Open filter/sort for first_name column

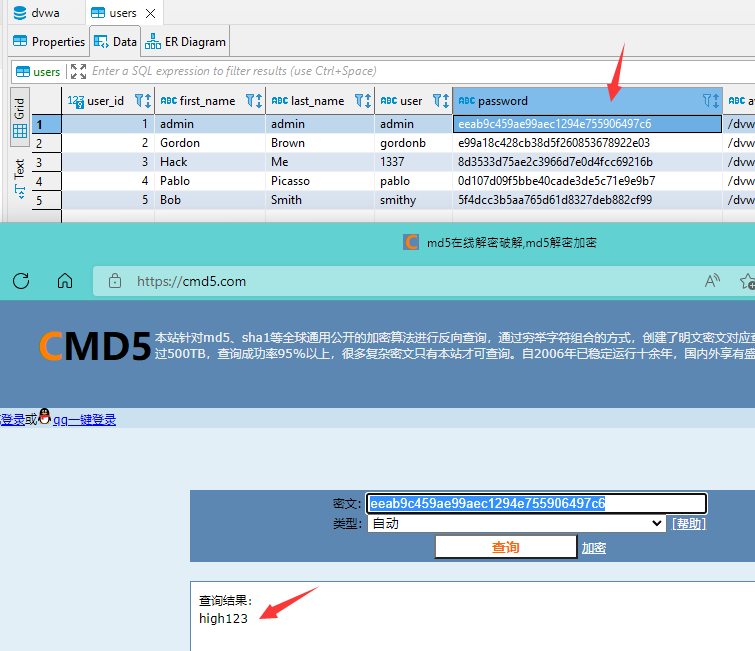(x=254, y=101)
